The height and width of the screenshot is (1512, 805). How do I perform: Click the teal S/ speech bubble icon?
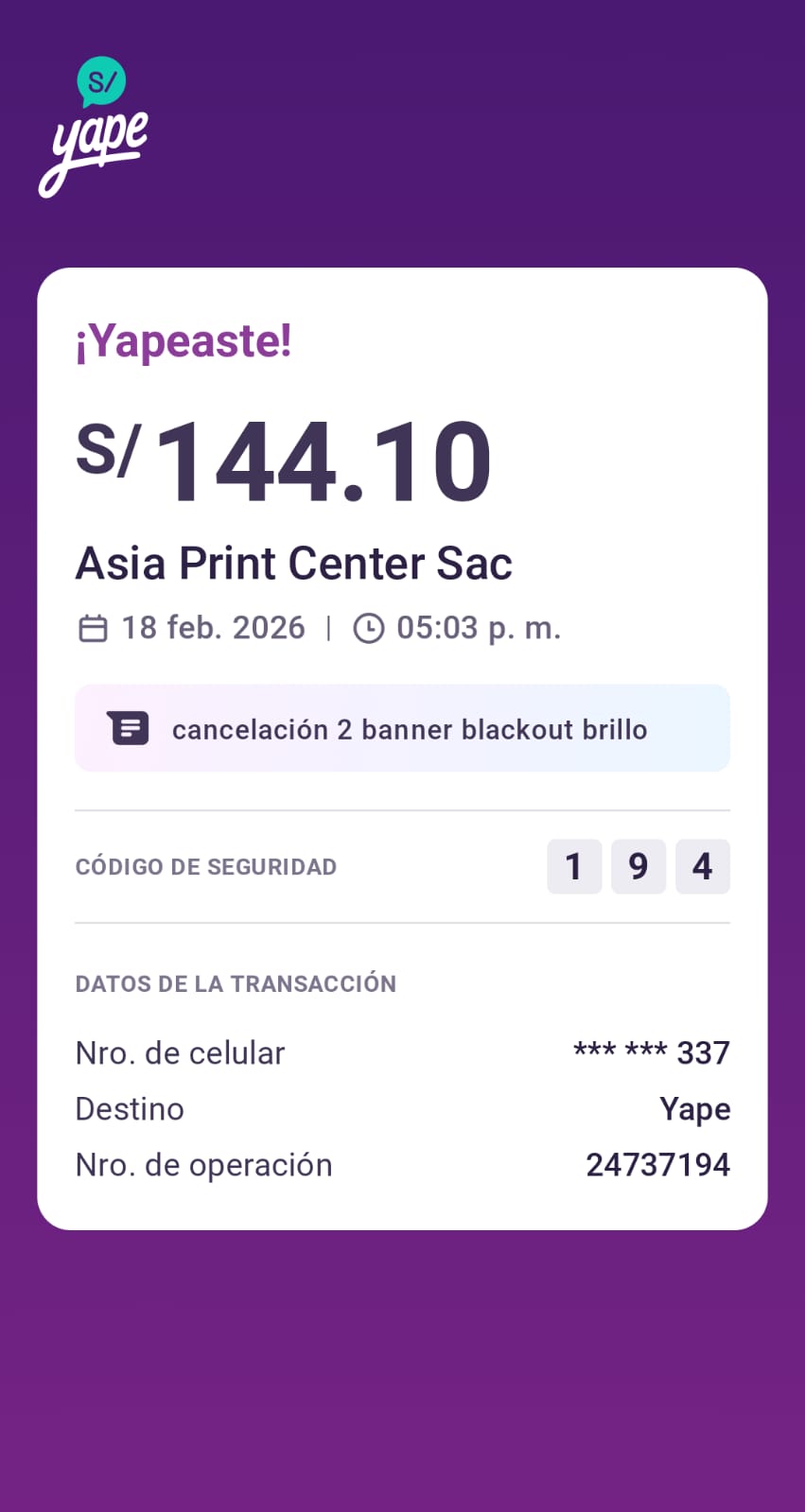coord(101,81)
